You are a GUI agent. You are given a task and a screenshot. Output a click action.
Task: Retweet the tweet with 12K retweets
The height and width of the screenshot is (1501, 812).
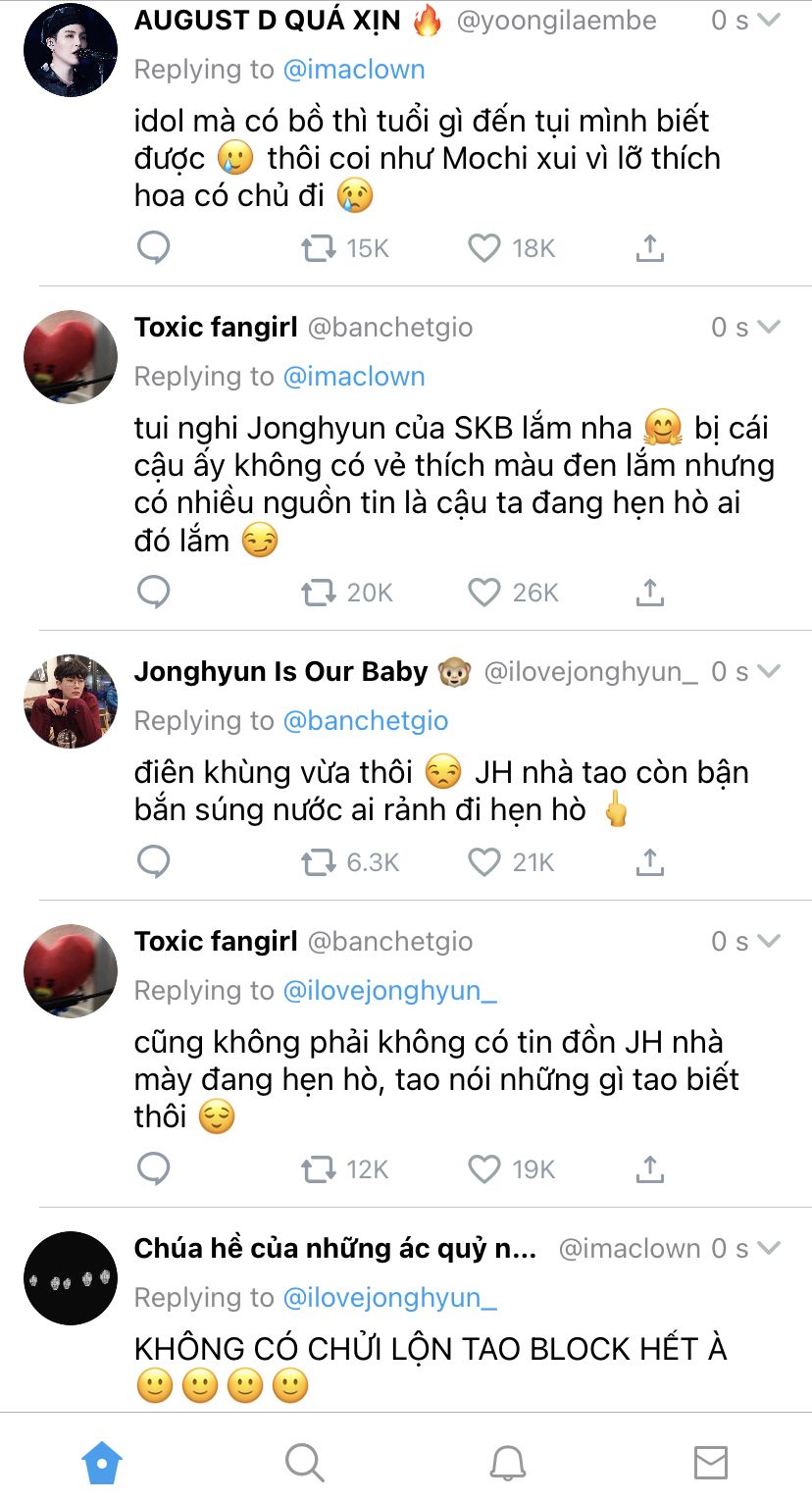318,1168
